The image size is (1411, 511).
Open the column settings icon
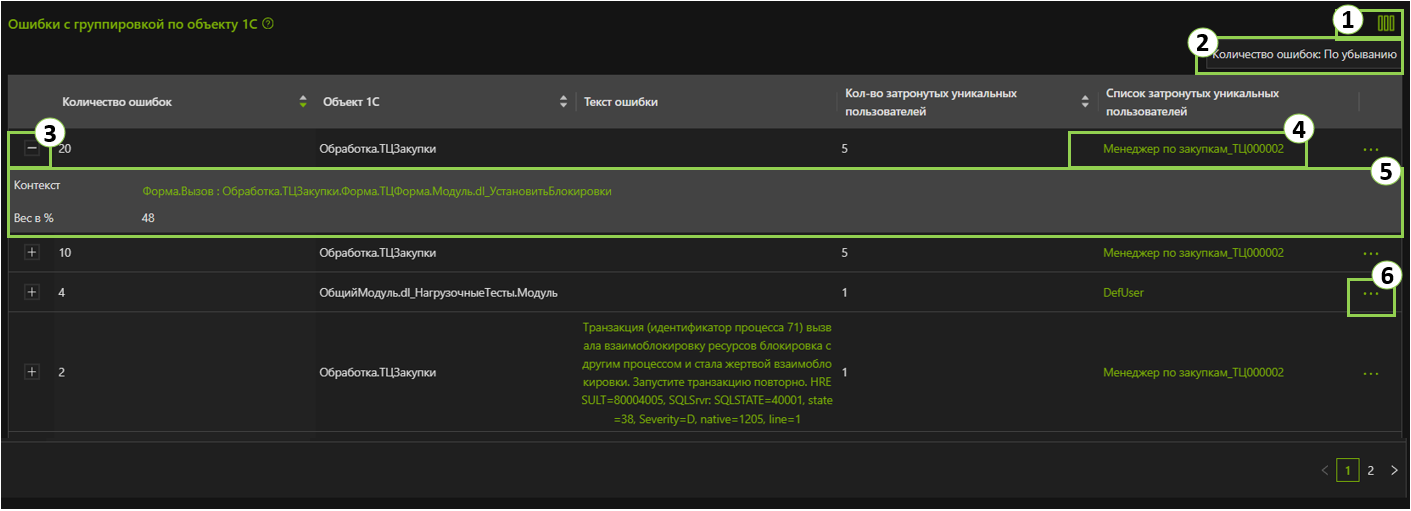tap(1385, 22)
